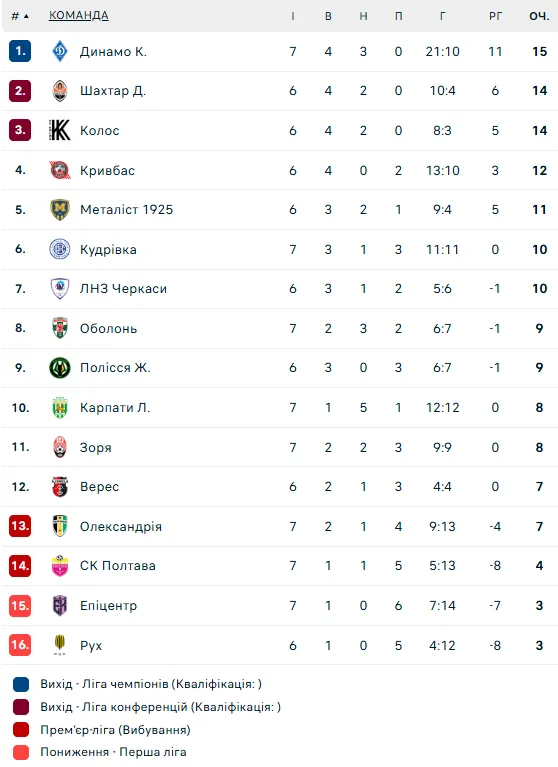Click the light red Пониження legend swatch
Screen dimensions: 558x767
(21, 752)
